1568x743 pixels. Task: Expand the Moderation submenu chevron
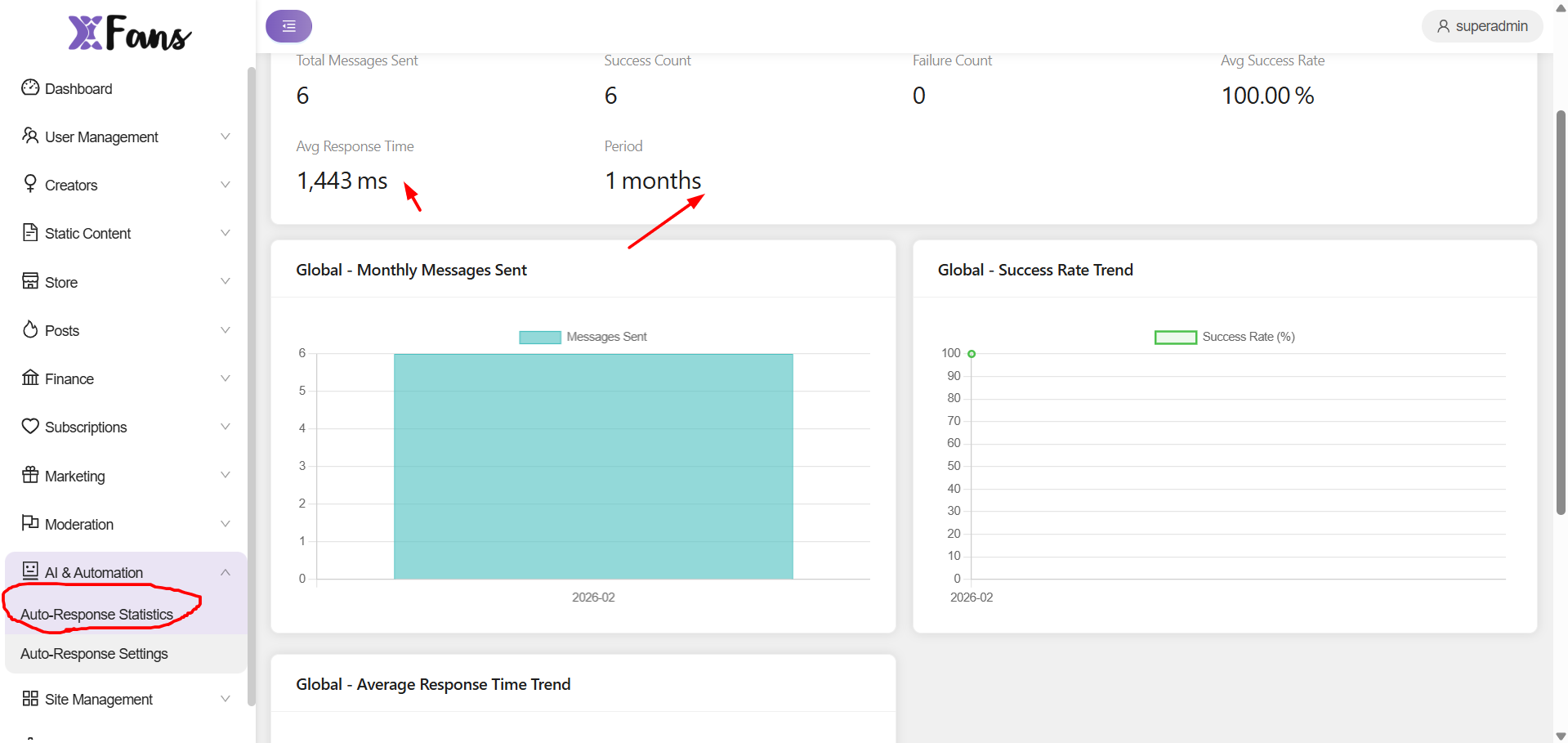pyautogui.click(x=226, y=524)
